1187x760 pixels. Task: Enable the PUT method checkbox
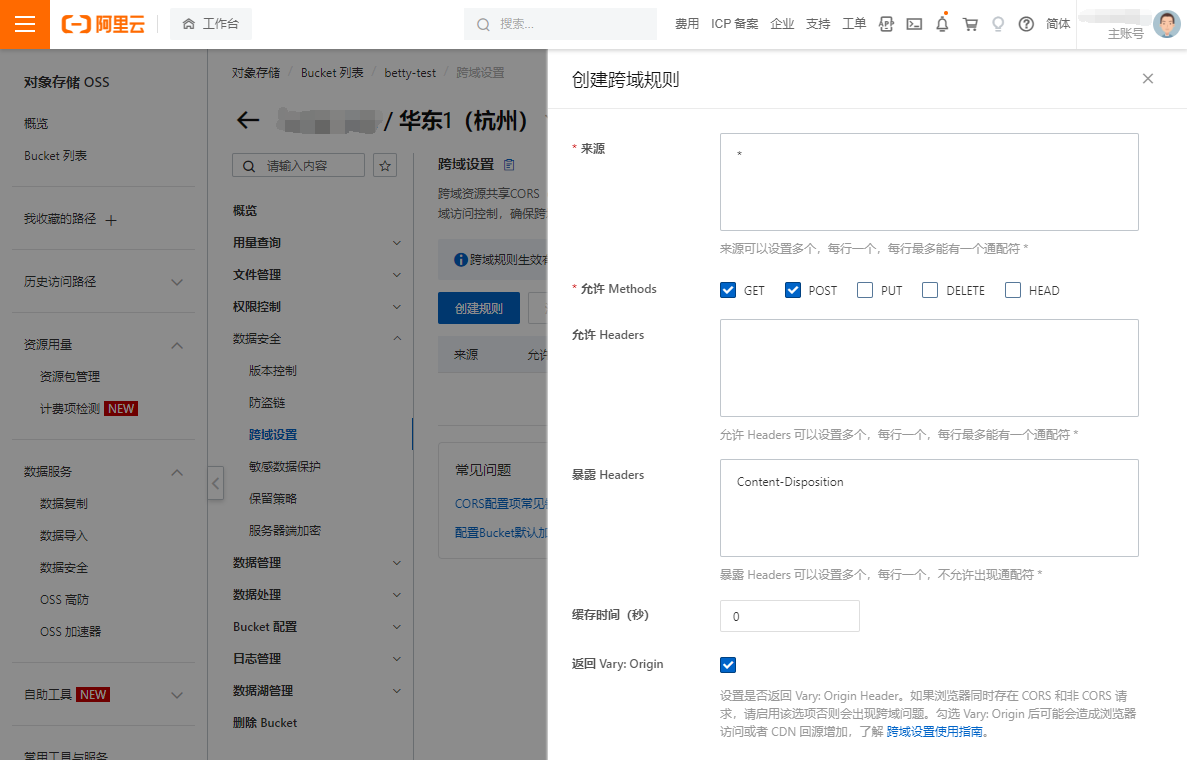pyautogui.click(x=865, y=290)
